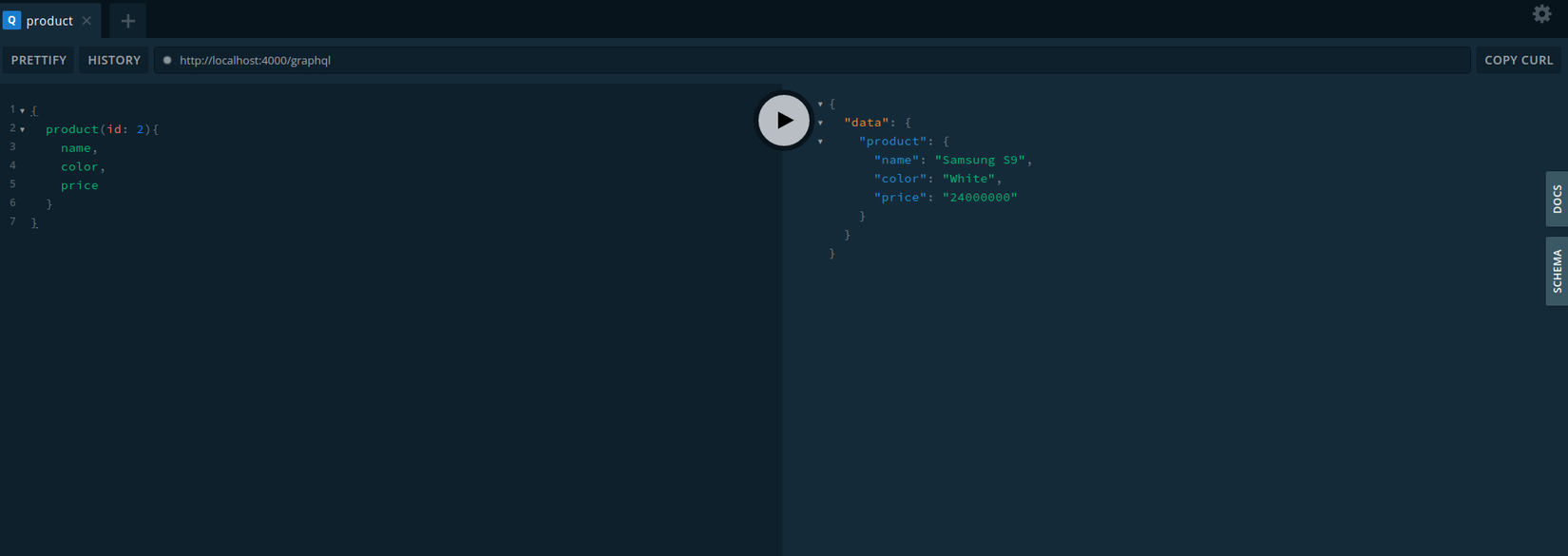Viewport: 1568px width, 556px height.
Task: Collapse the "data" response node
Action: [820, 123]
